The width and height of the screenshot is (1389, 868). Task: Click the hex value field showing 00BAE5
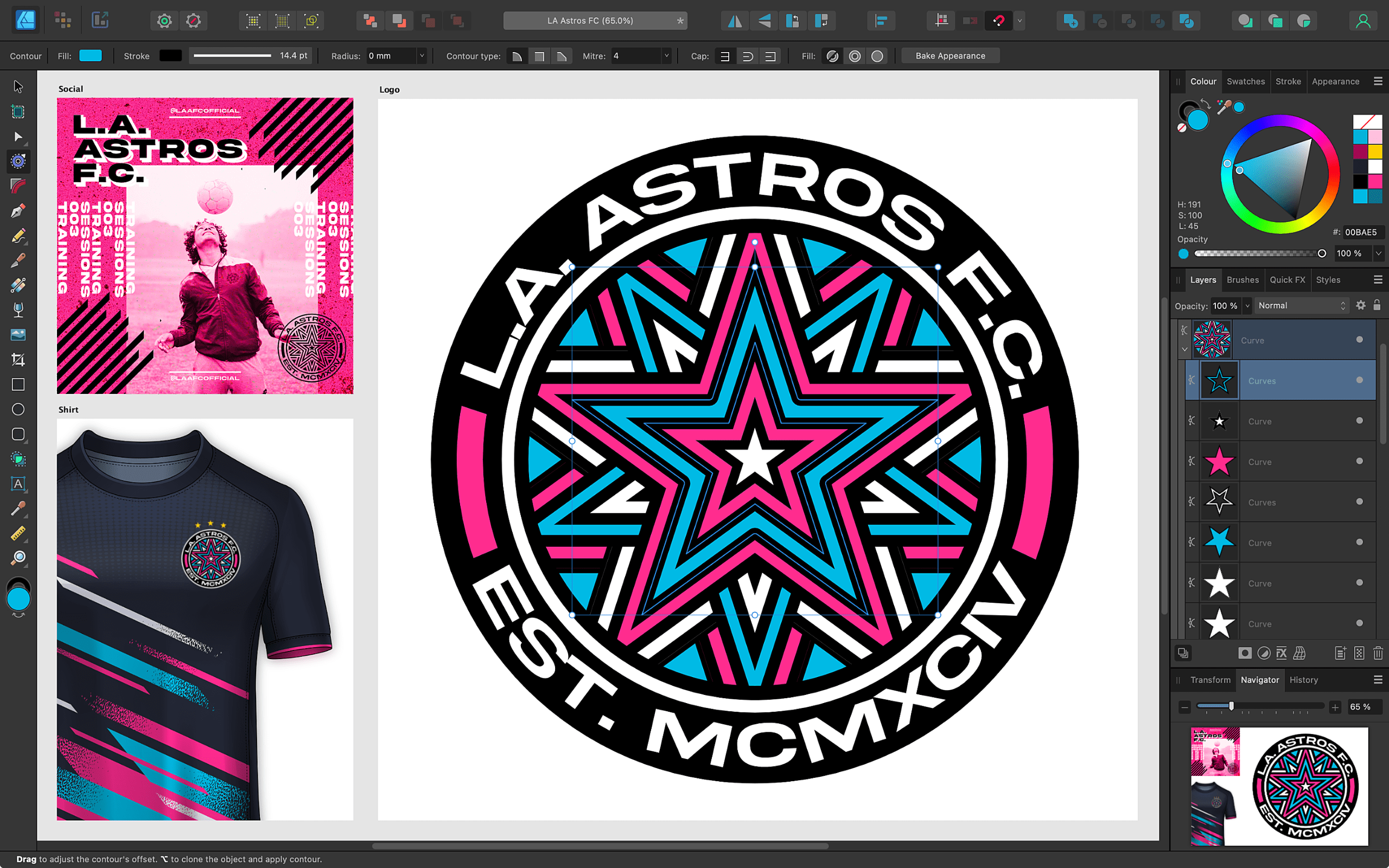[x=1362, y=232]
